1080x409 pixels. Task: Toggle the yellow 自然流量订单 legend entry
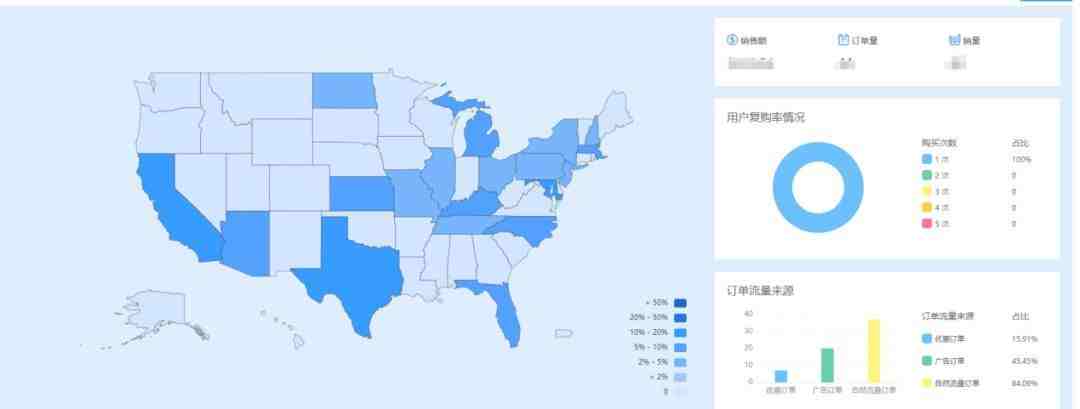(x=951, y=383)
